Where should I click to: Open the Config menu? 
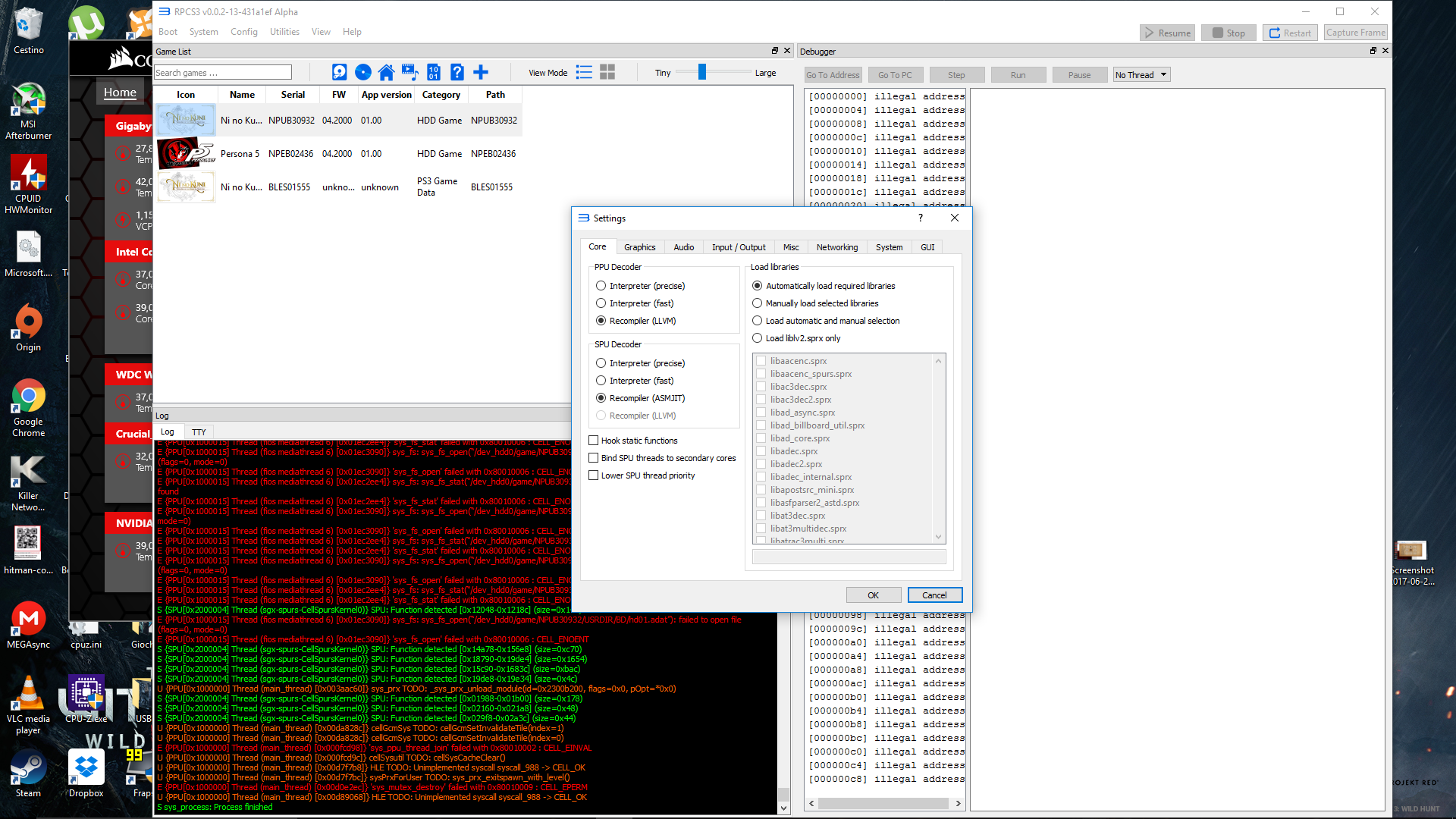(x=243, y=32)
